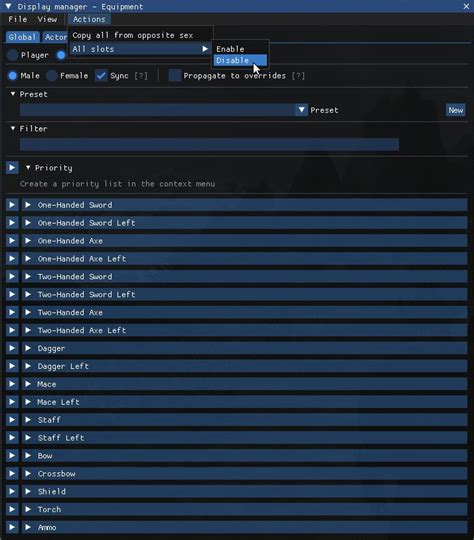This screenshot has height=540, width=474.
Task: Expand the Staff slot
Action: [245, 420]
